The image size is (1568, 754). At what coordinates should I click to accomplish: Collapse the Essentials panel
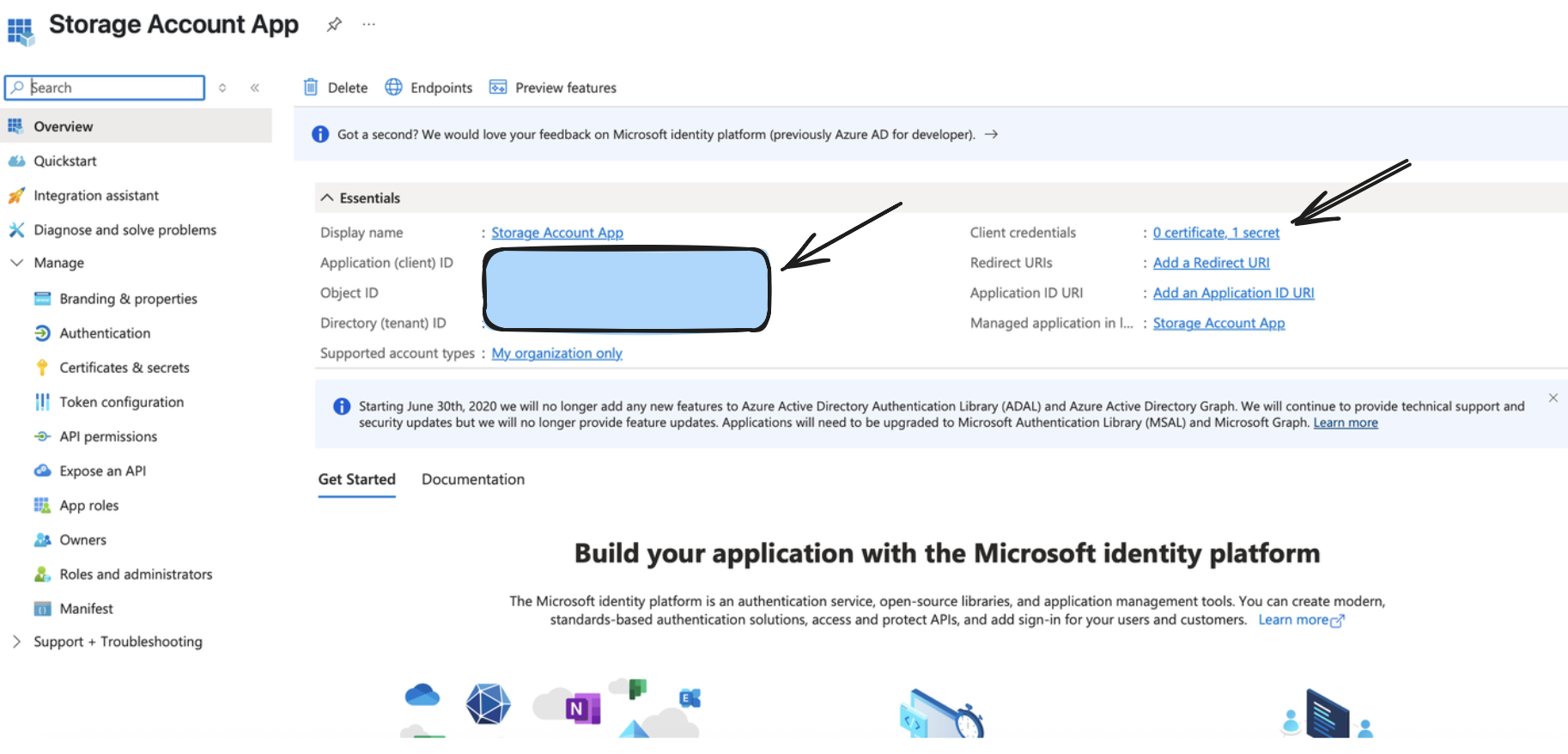(327, 198)
